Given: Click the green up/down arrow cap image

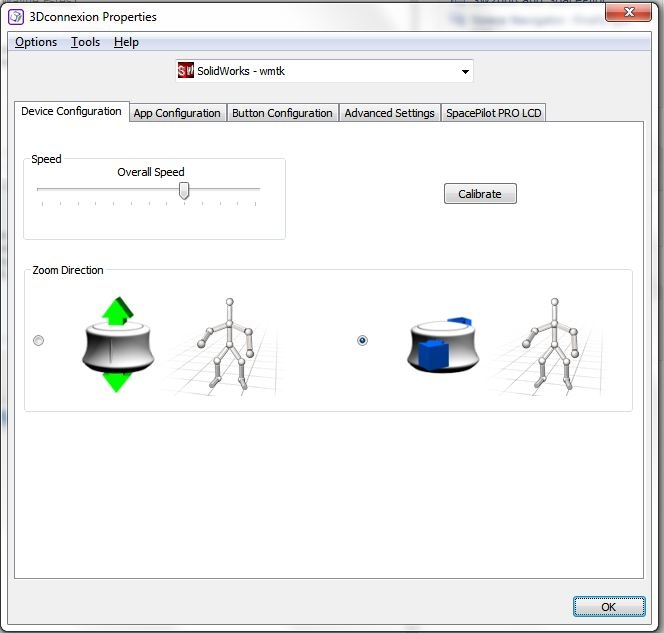Looking at the screenshot, I should pyautogui.click(x=118, y=345).
